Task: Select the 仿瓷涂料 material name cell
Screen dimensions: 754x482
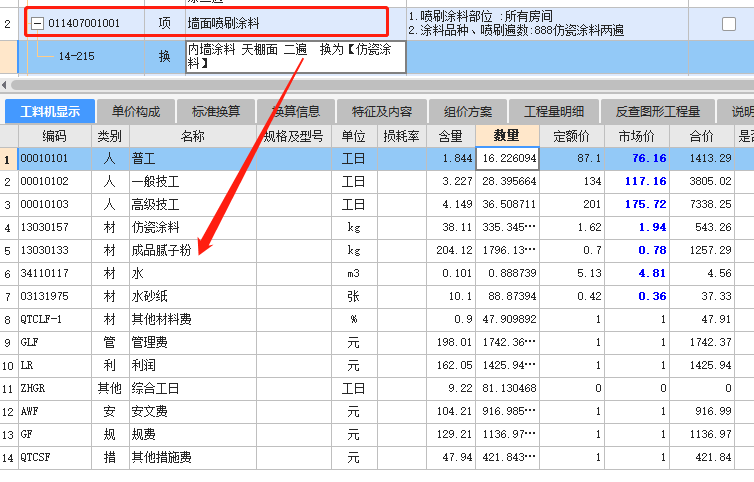Action: point(192,228)
